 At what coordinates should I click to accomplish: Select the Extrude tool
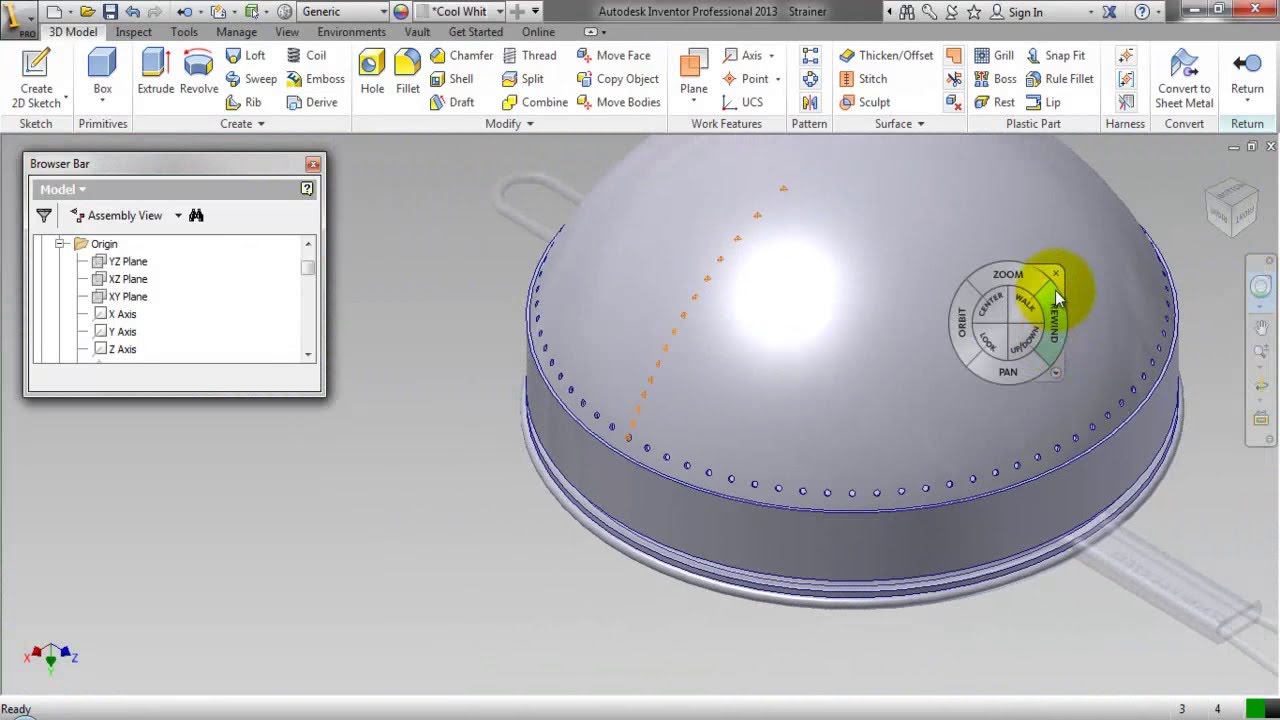(x=155, y=72)
